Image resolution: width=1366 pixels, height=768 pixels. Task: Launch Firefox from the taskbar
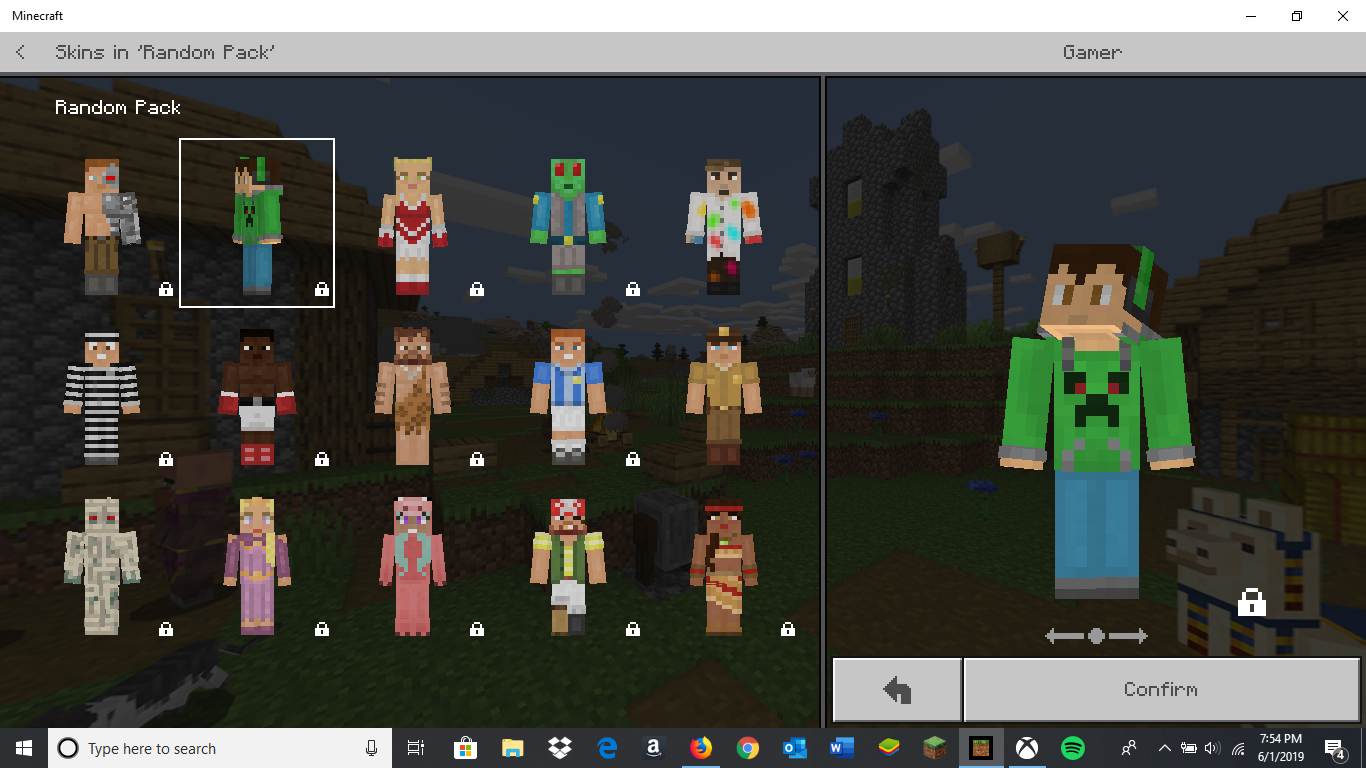(700, 748)
